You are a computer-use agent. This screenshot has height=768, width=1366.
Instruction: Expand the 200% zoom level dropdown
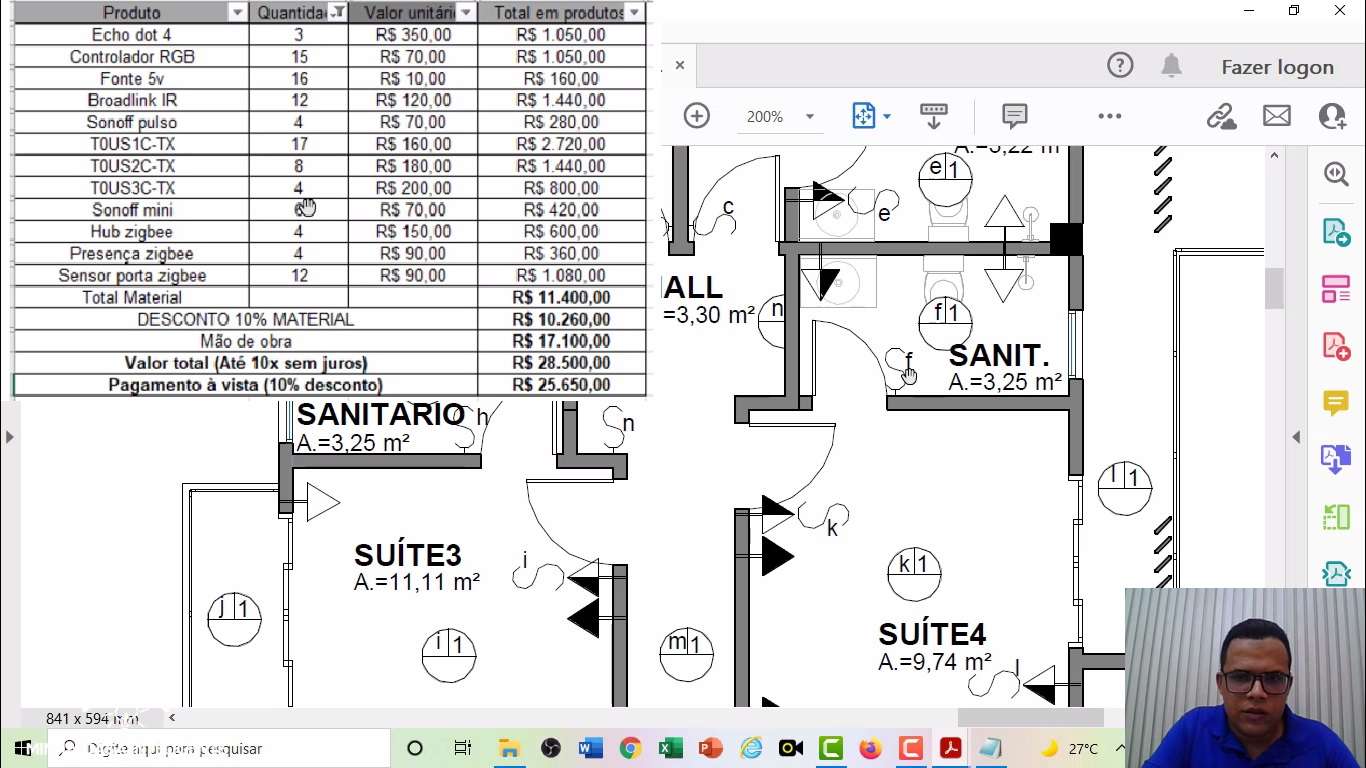click(810, 117)
